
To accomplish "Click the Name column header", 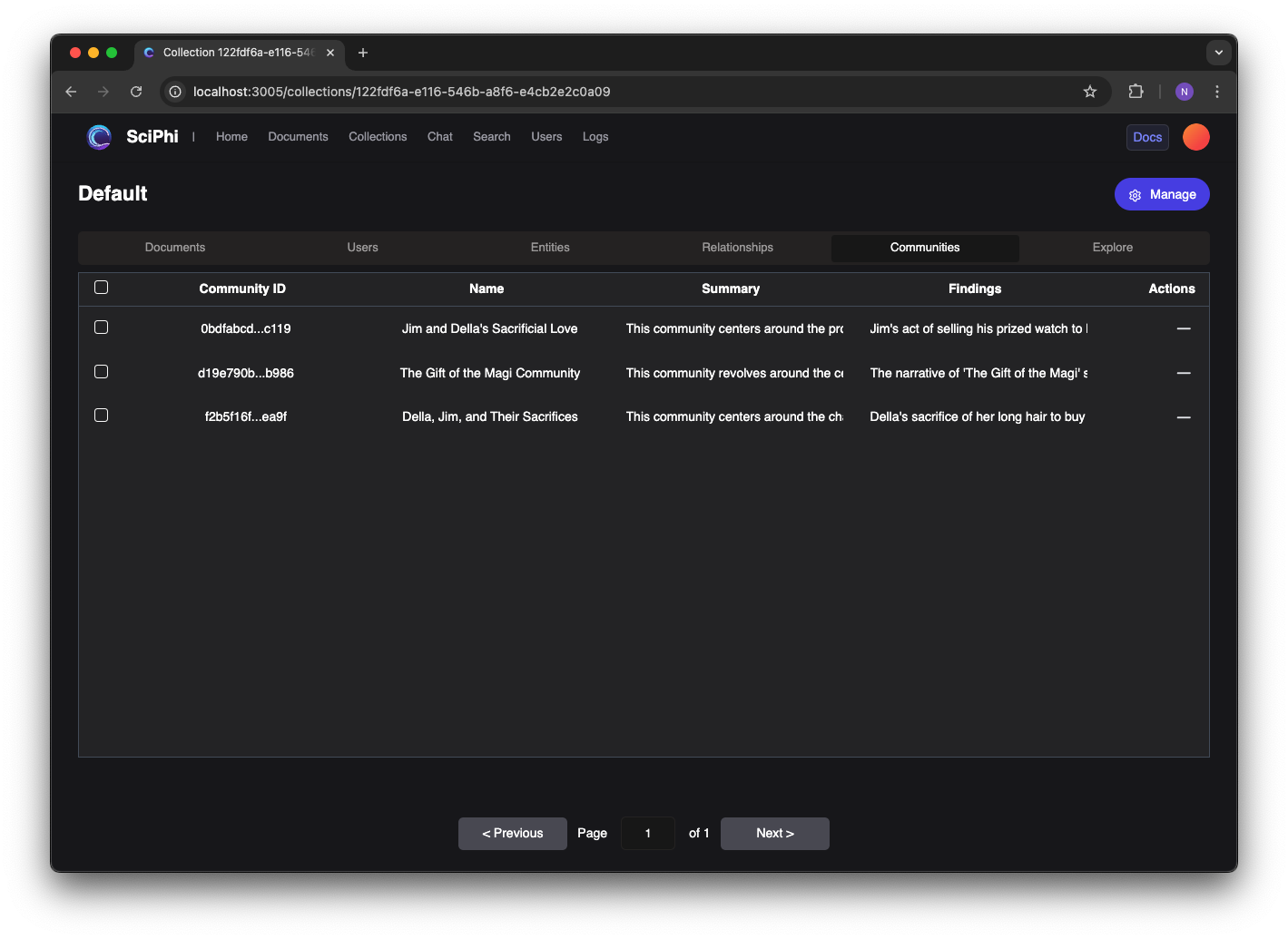I will click(x=487, y=289).
